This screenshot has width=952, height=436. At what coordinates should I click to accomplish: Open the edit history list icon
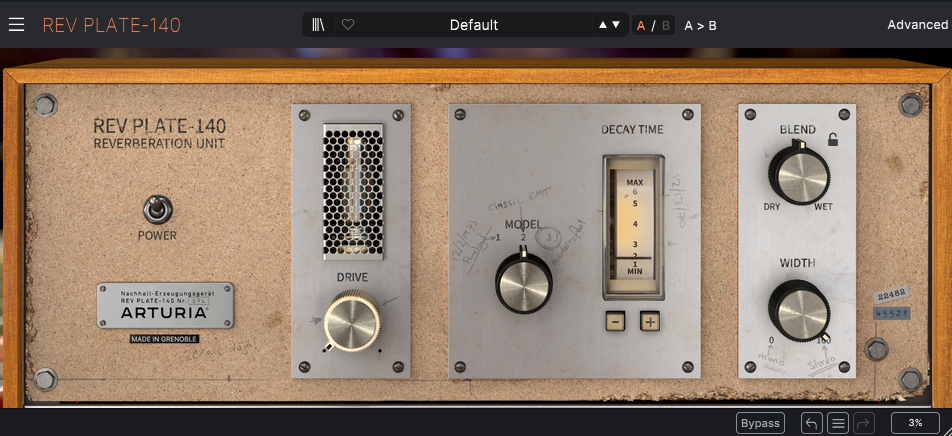(838, 423)
